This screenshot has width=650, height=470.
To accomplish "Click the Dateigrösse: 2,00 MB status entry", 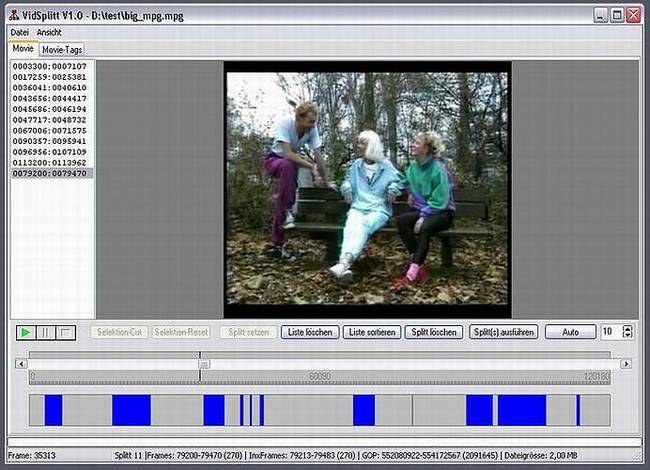I will (x=541, y=455).
